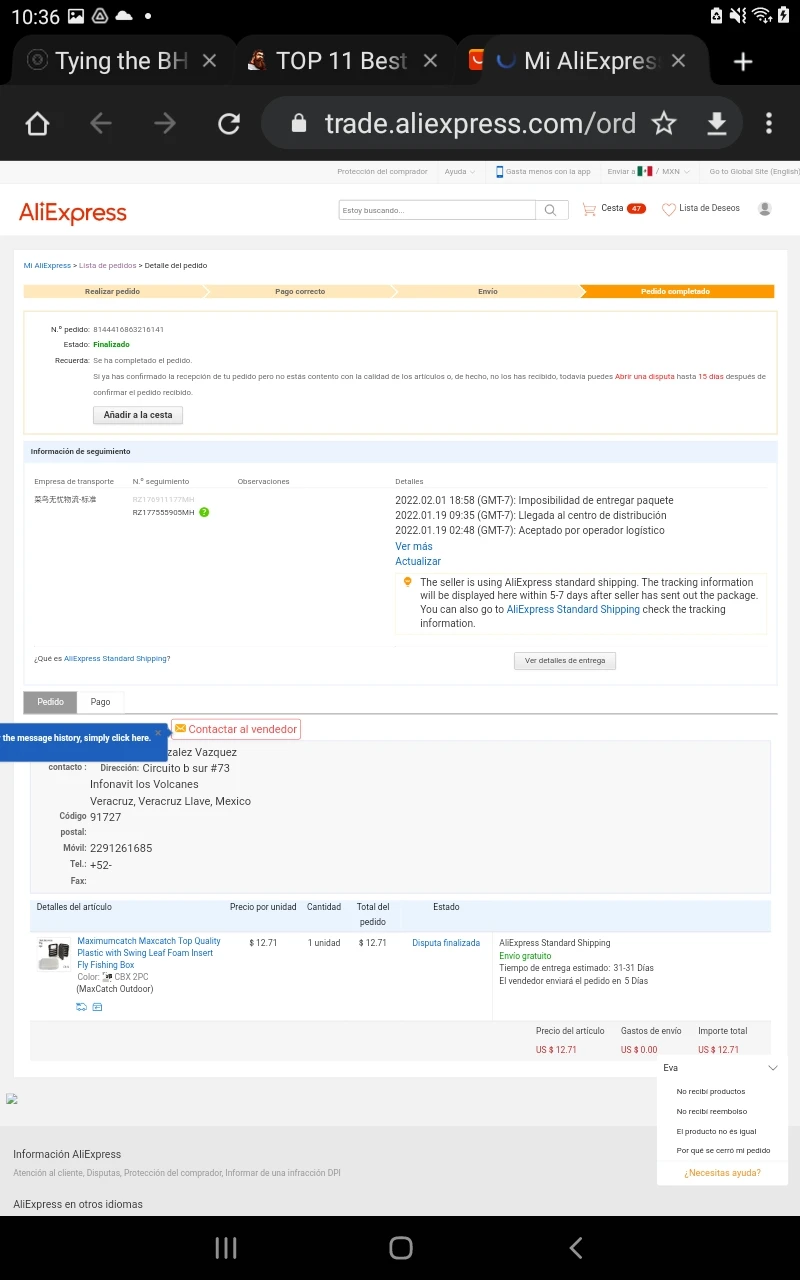Click the green help icon beside RZ177555905MH
This screenshot has width=800, height=1280.
point(204,512)
